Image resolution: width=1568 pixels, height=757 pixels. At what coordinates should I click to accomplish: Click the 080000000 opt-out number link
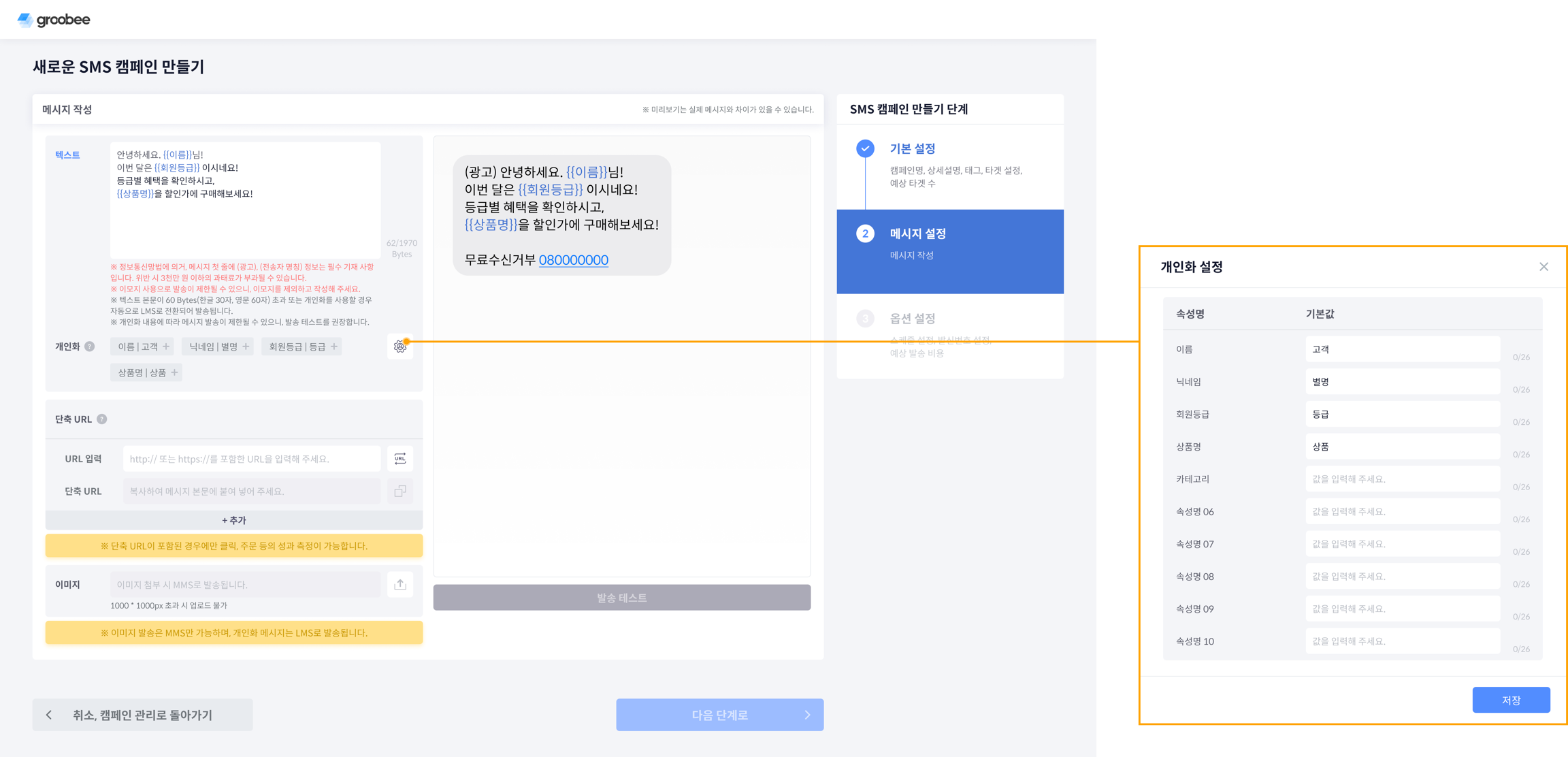(573, 260)
